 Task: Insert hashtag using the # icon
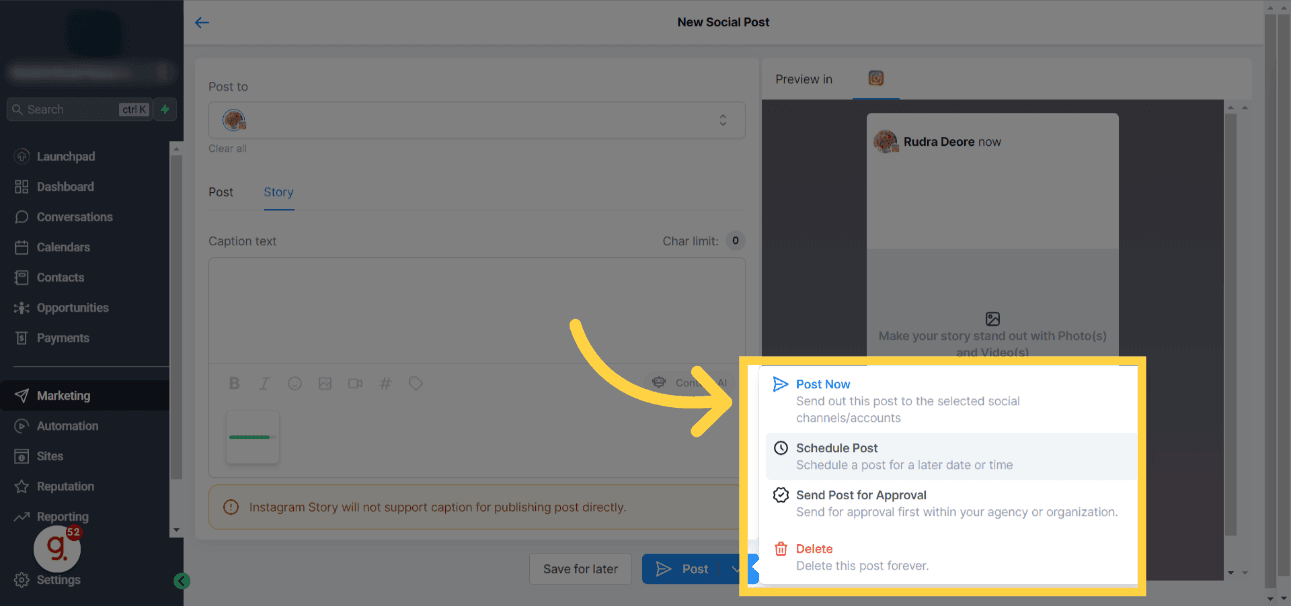pos(385,383)
